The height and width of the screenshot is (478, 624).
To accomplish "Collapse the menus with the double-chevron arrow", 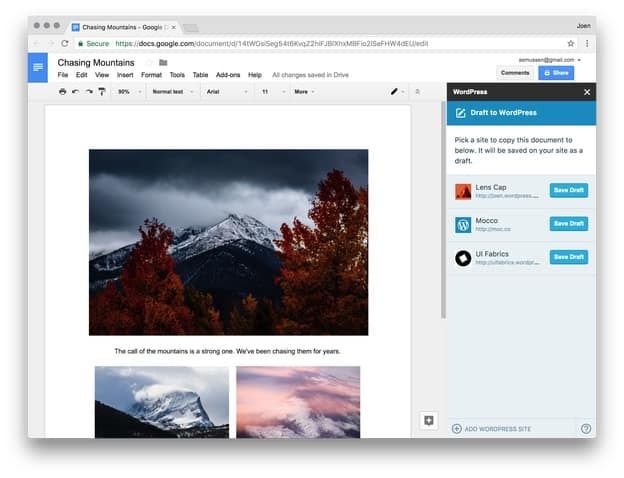I will point(417,92).
